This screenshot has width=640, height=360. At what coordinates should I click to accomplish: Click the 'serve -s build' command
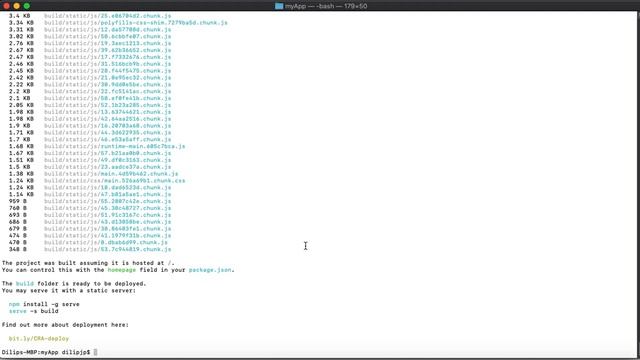[33, 311]
